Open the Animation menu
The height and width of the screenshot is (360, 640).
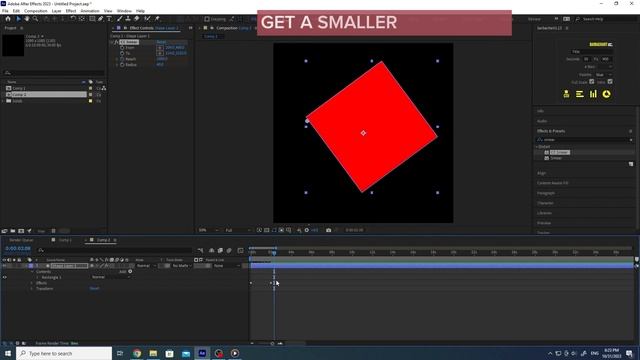[x=90, y=11]
